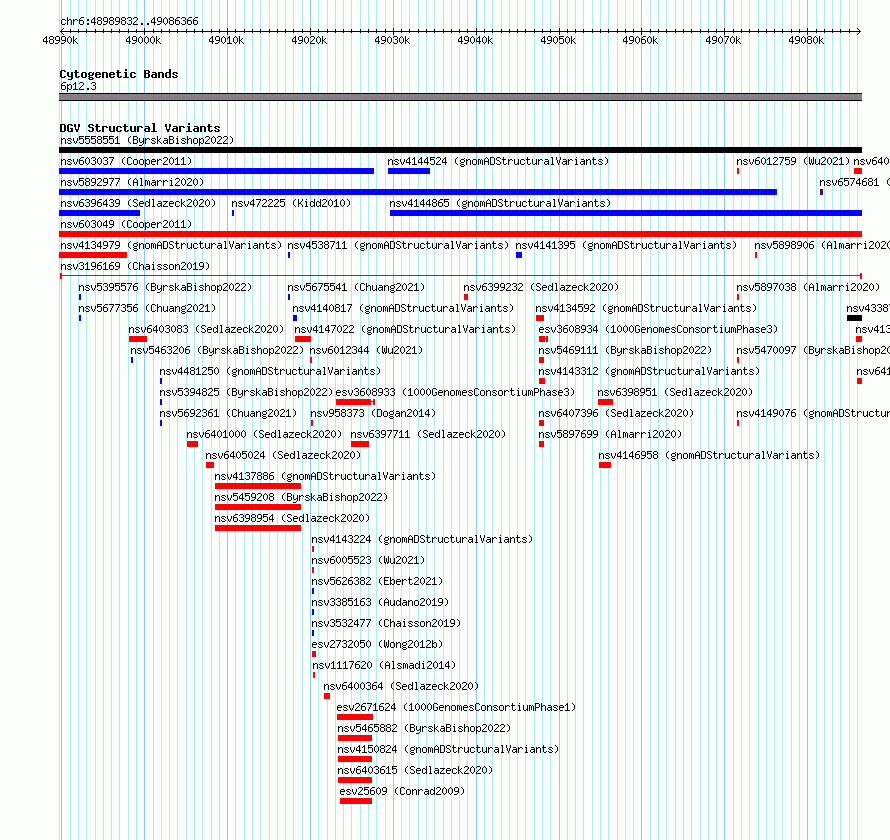Click the 49030k ruler position
Screen dimensions: 890x840
392,40
